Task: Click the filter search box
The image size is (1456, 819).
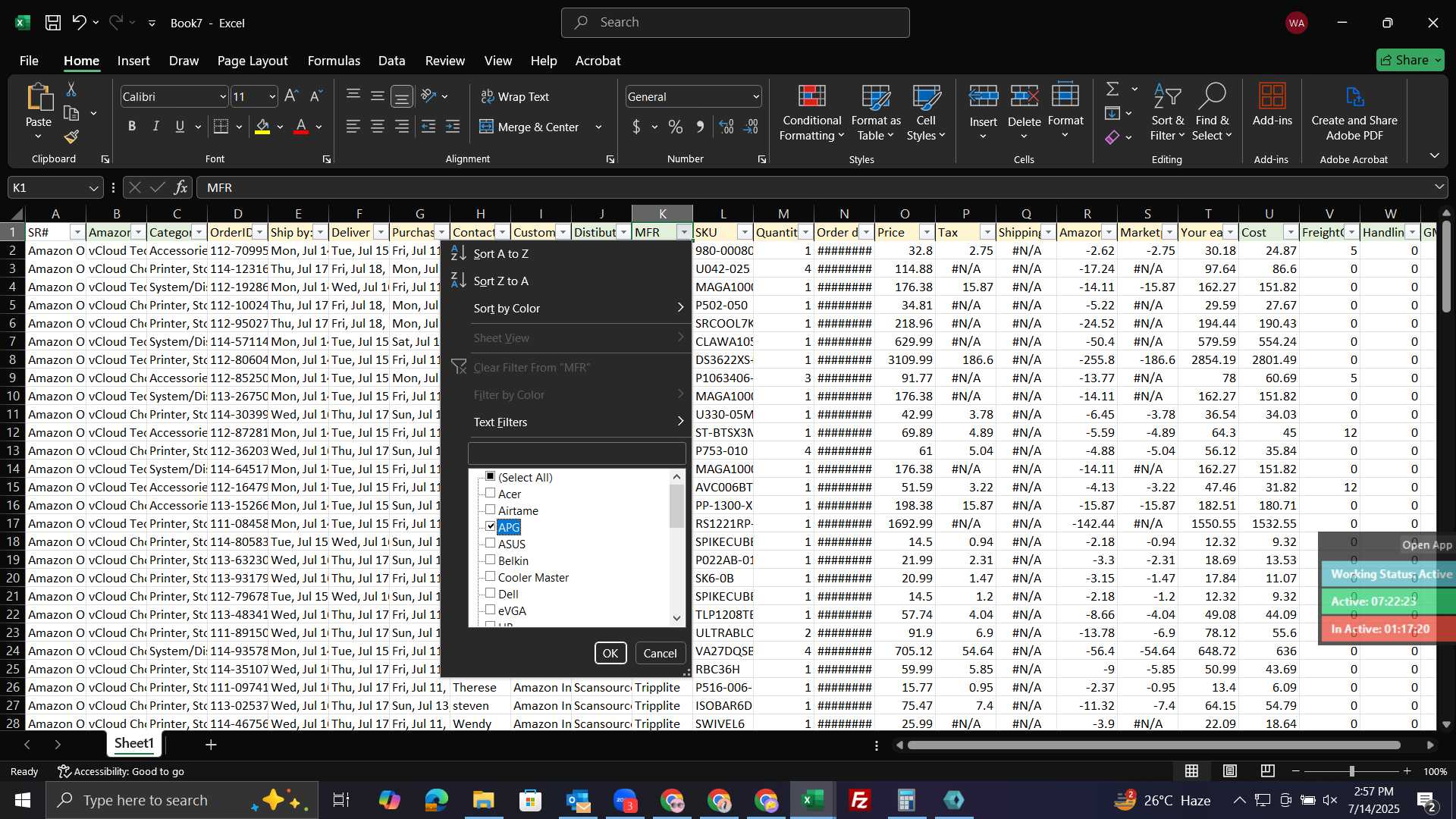Action: pos(577,453)
